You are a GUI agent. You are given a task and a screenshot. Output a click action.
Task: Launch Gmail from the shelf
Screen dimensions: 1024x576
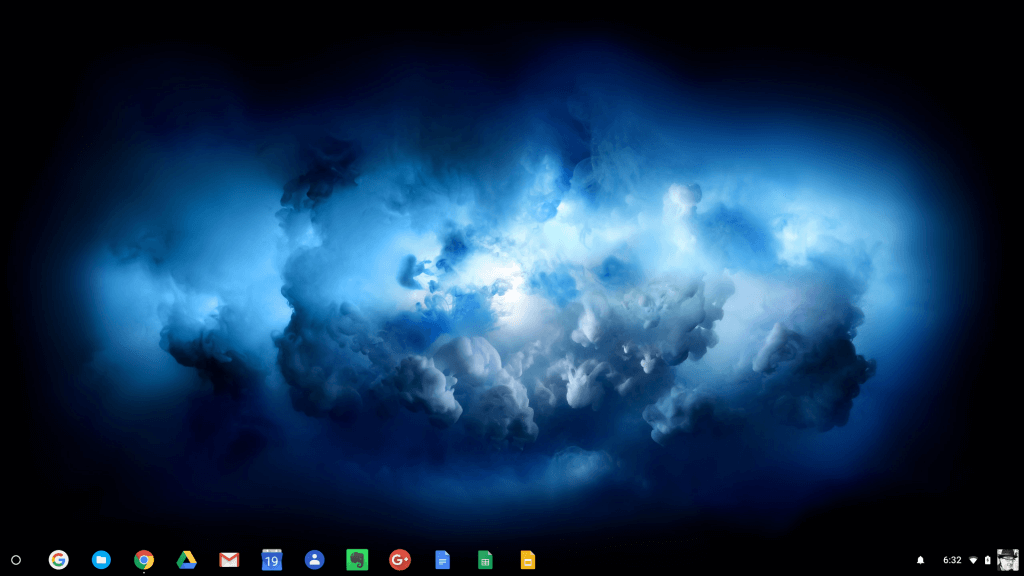pyautogui.click(x=229, y=560)
